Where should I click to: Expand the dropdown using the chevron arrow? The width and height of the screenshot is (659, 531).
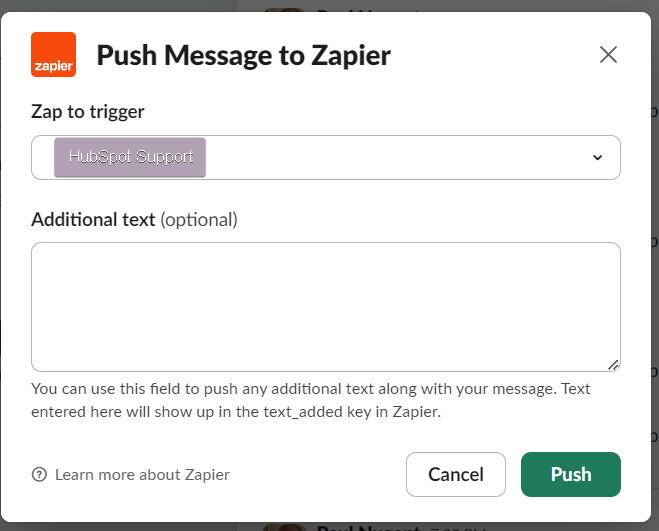coord(598,158)
